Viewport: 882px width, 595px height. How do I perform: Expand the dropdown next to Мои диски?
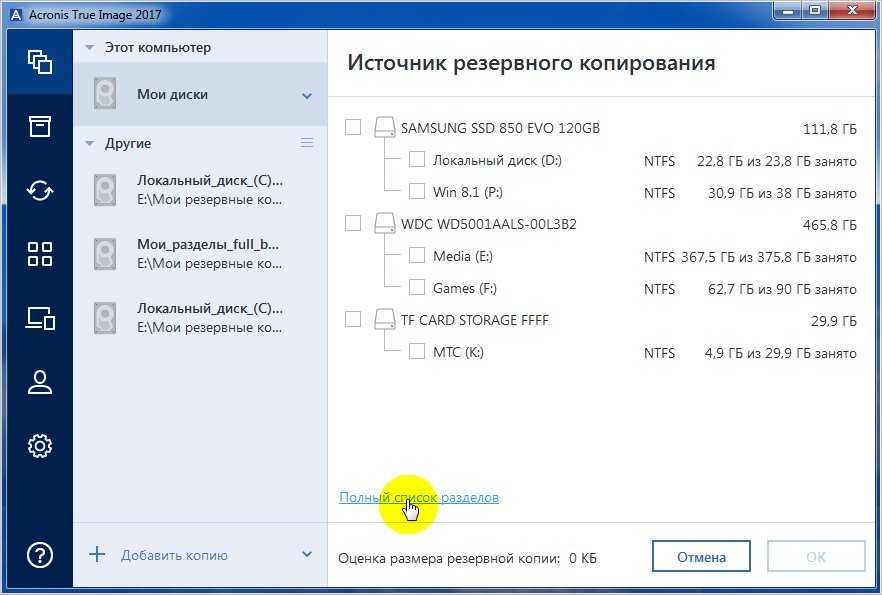(x=307, y=95)
